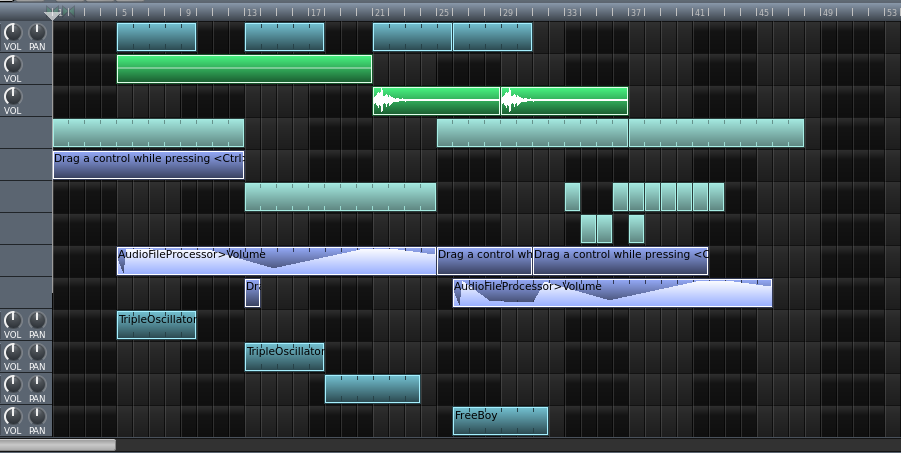Click timeline bar marker 45
Screen dimensions: 901x453
(x=764, y=12)
